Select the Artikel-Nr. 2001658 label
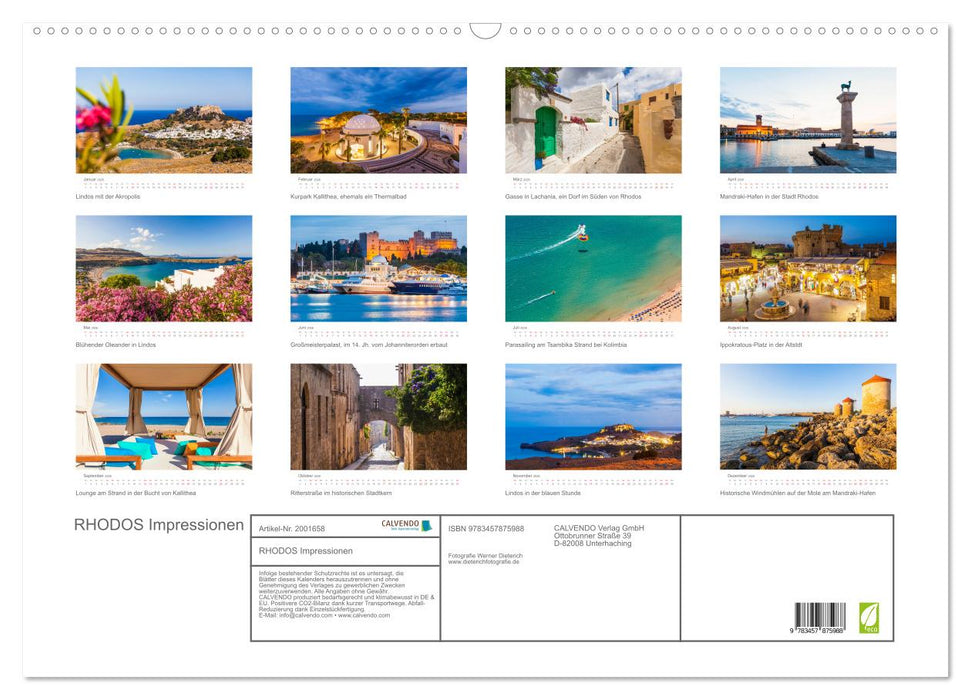Screen dimensions: 971x700 click(293, 528)
